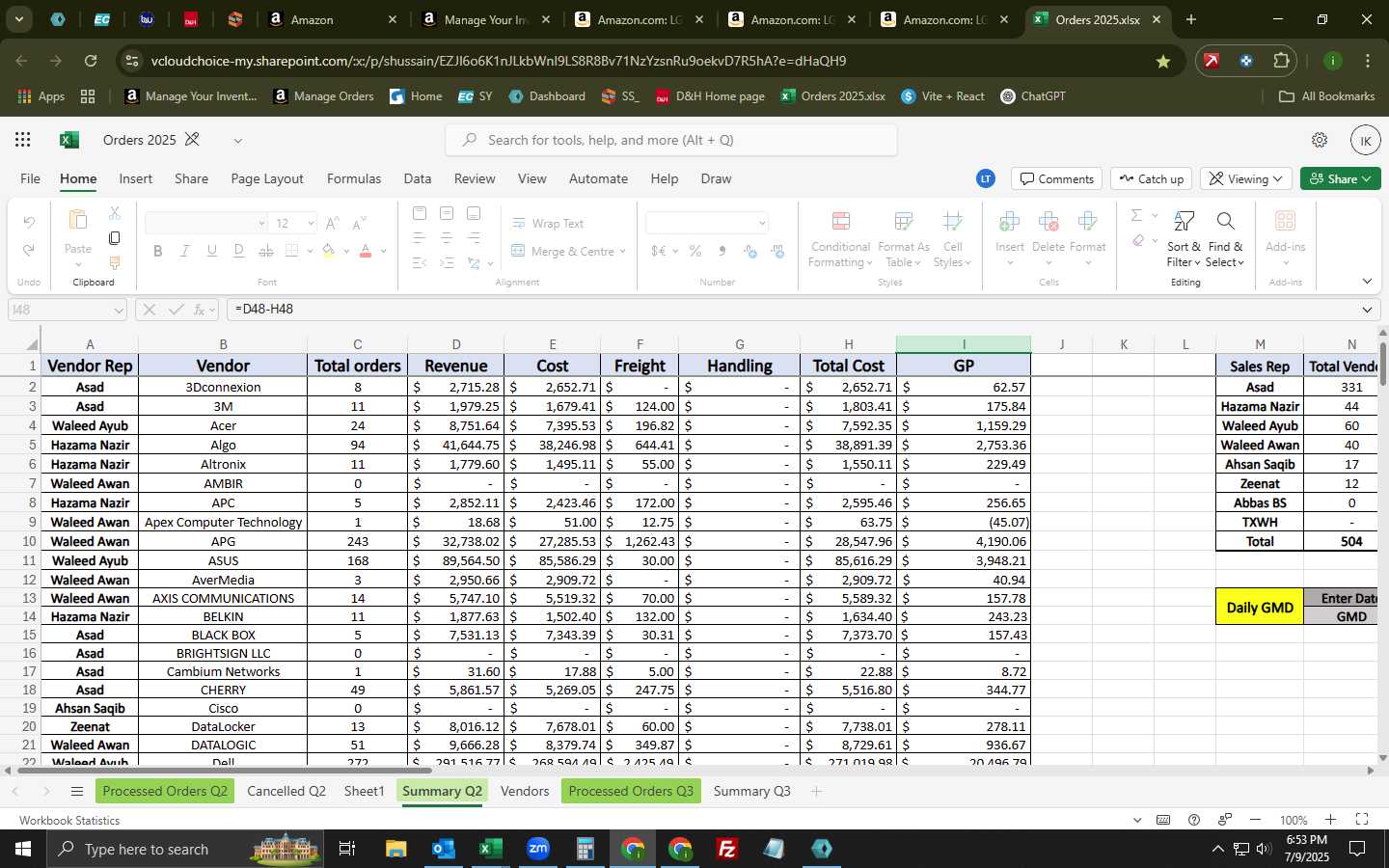Image resolution: width=1389 pixels, height=868 pixels.
Task: Open the Borders dropdown arrow
Action: pyautogui.click(x=310, y=251)
